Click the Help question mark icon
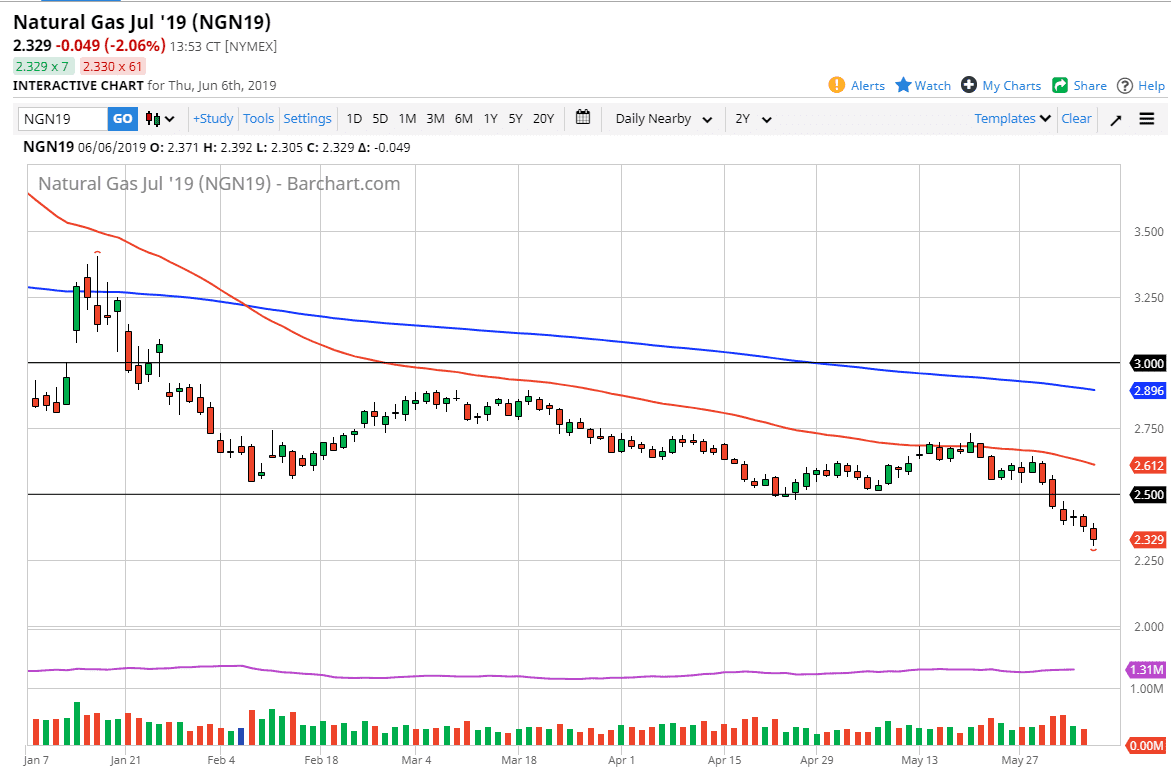This screenshot has width=1171, height=768. click(x=1125, y=86)
